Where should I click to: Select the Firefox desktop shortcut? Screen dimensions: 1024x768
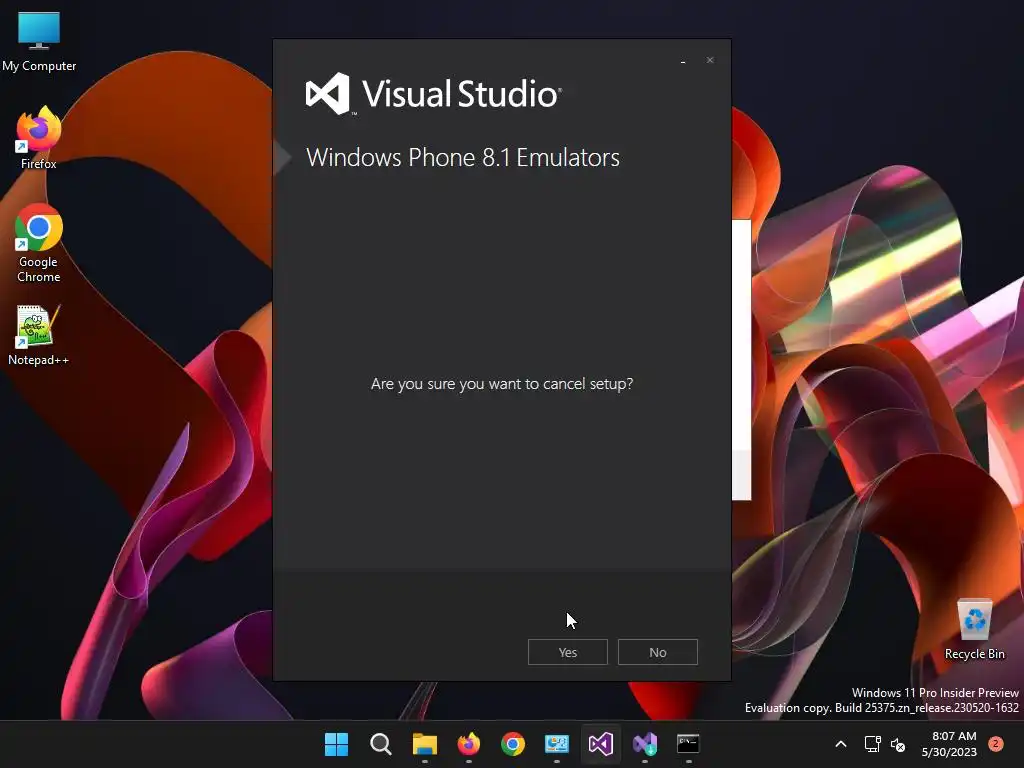39,138
